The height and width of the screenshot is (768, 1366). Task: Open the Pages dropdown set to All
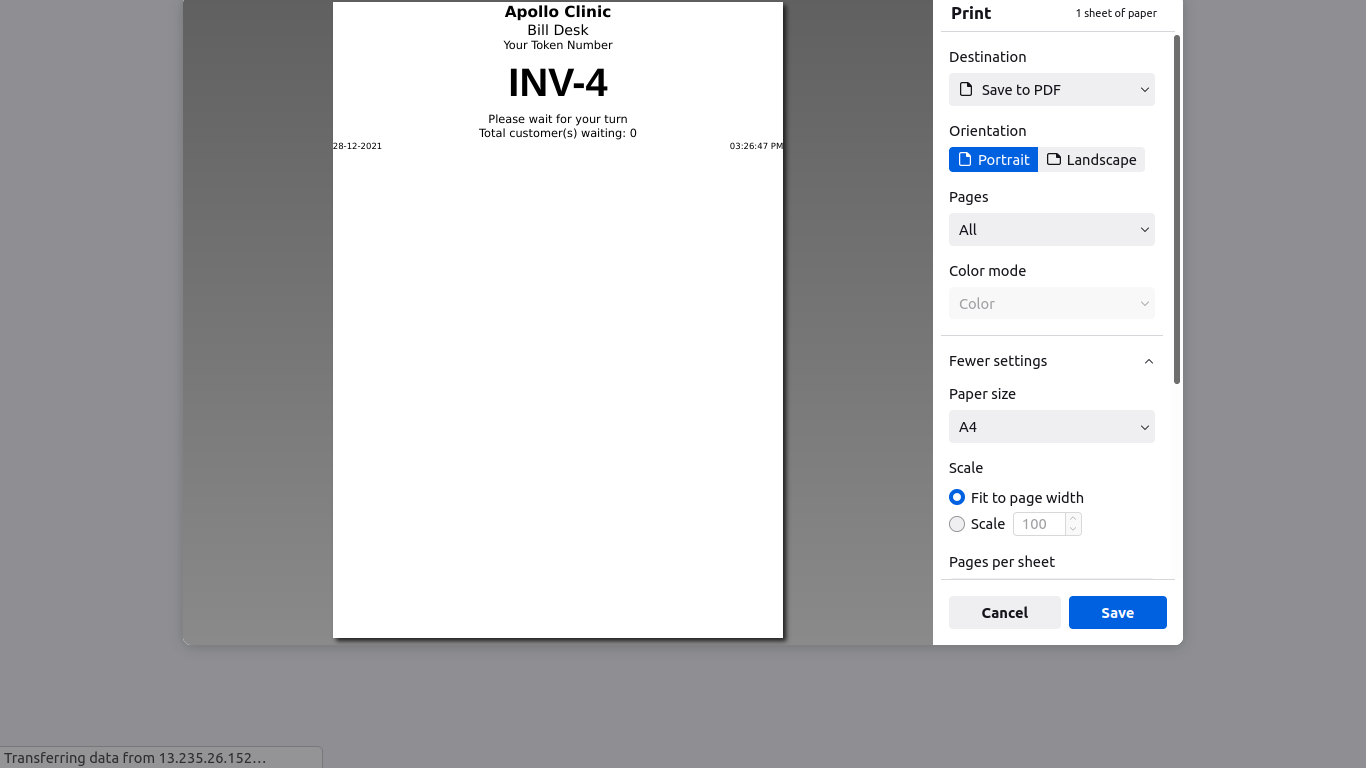1051,230
